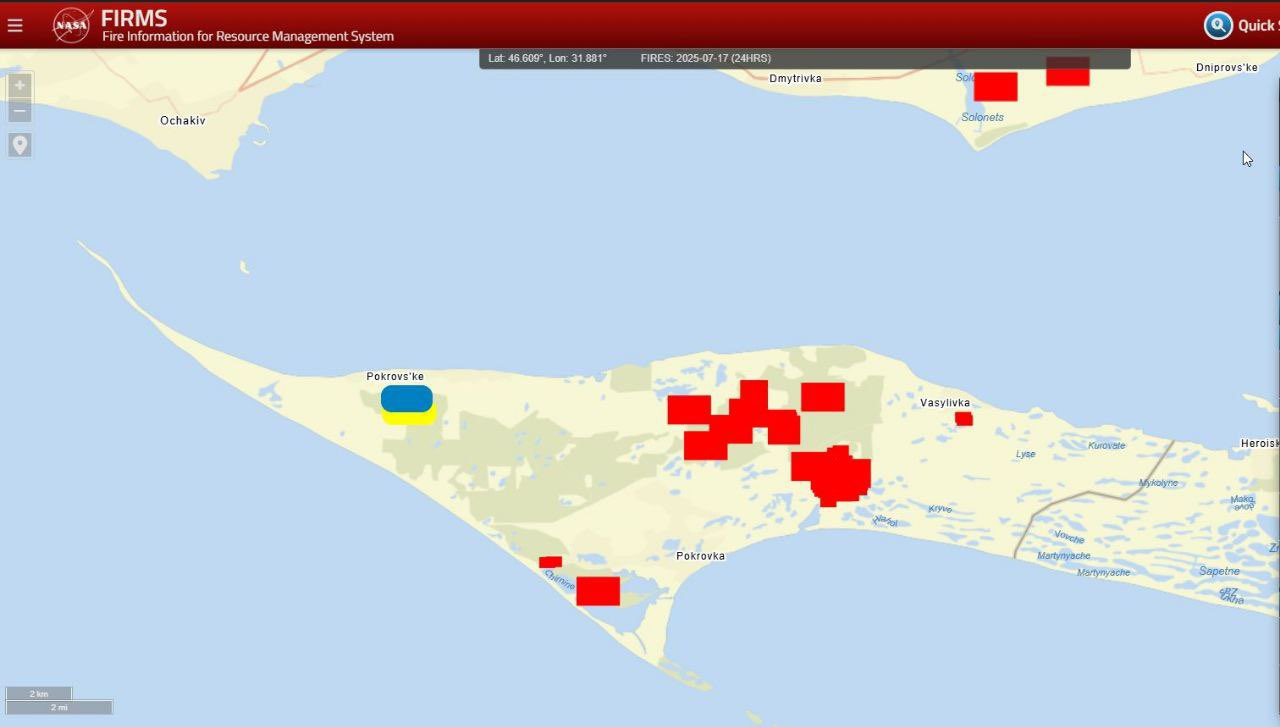This screenshot has height=727, width=1280.
Task: Click the fire square south of Solonets label
Action: [x=996, y=87]
